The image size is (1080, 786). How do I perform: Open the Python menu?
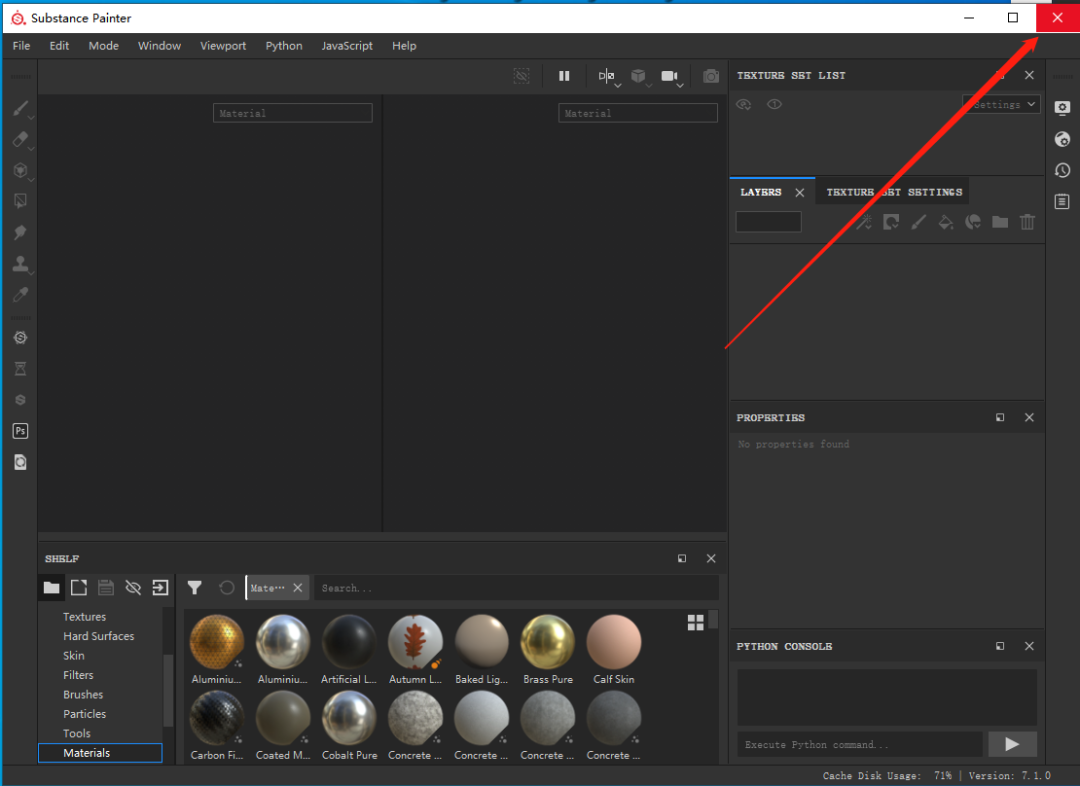284,45
